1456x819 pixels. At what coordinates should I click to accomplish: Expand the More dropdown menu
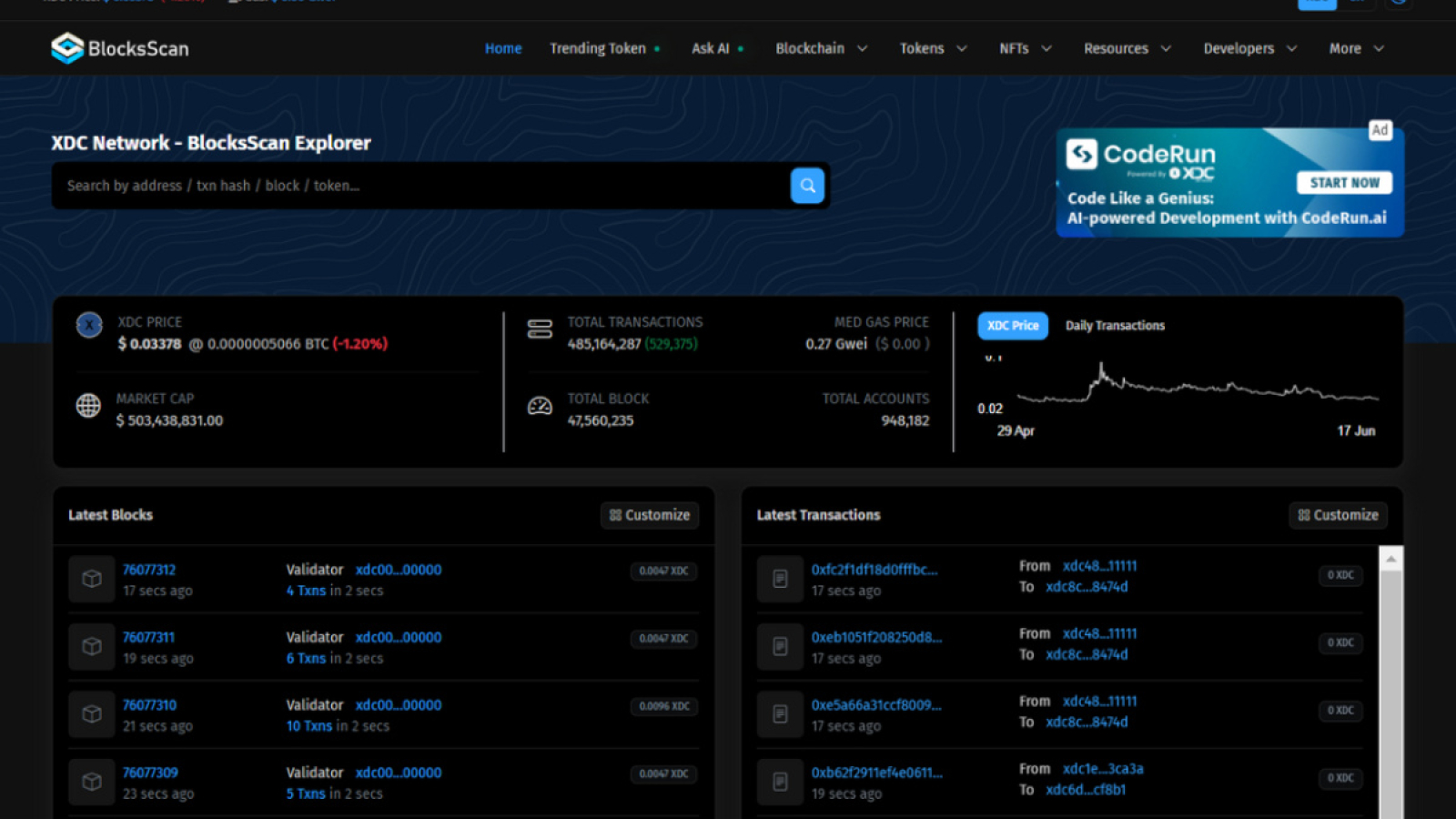point(1357,48)
